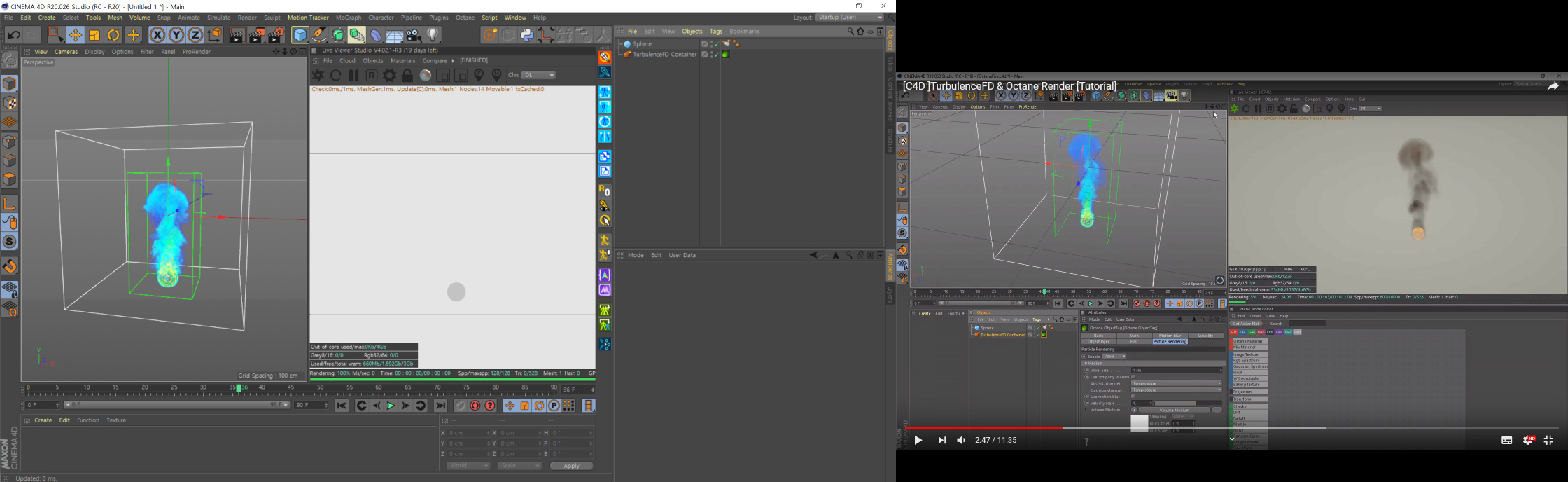The width and height of the screenshot is (1568, 482).
Task: Skip to next YouTube video
Action: [942, 441]
